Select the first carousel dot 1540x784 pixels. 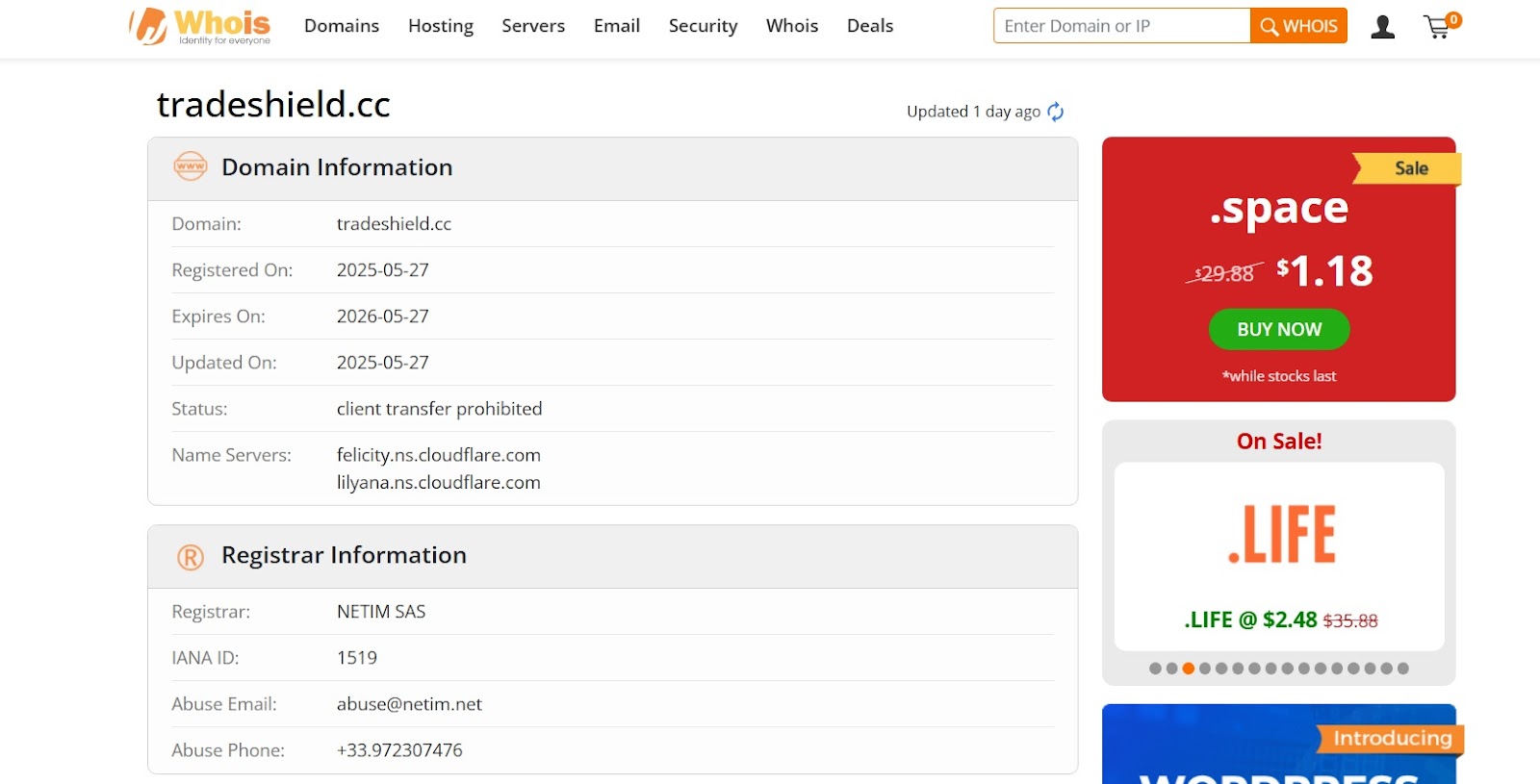pos(1155,669)
